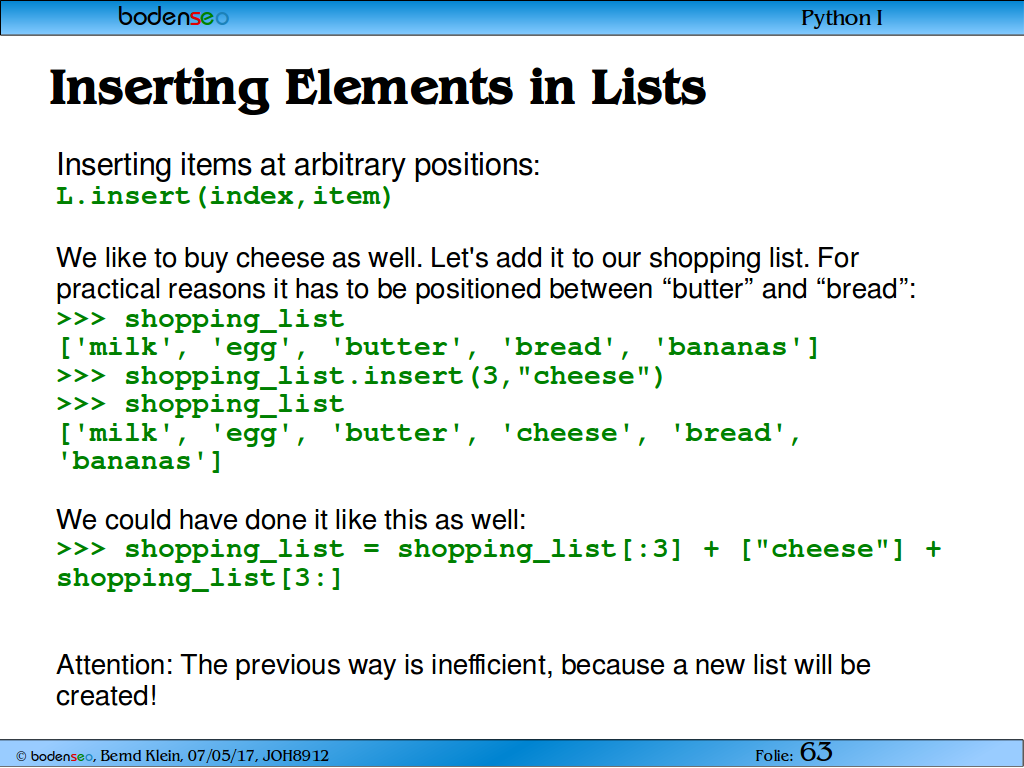Click the Python I header label

coord(841,18)
